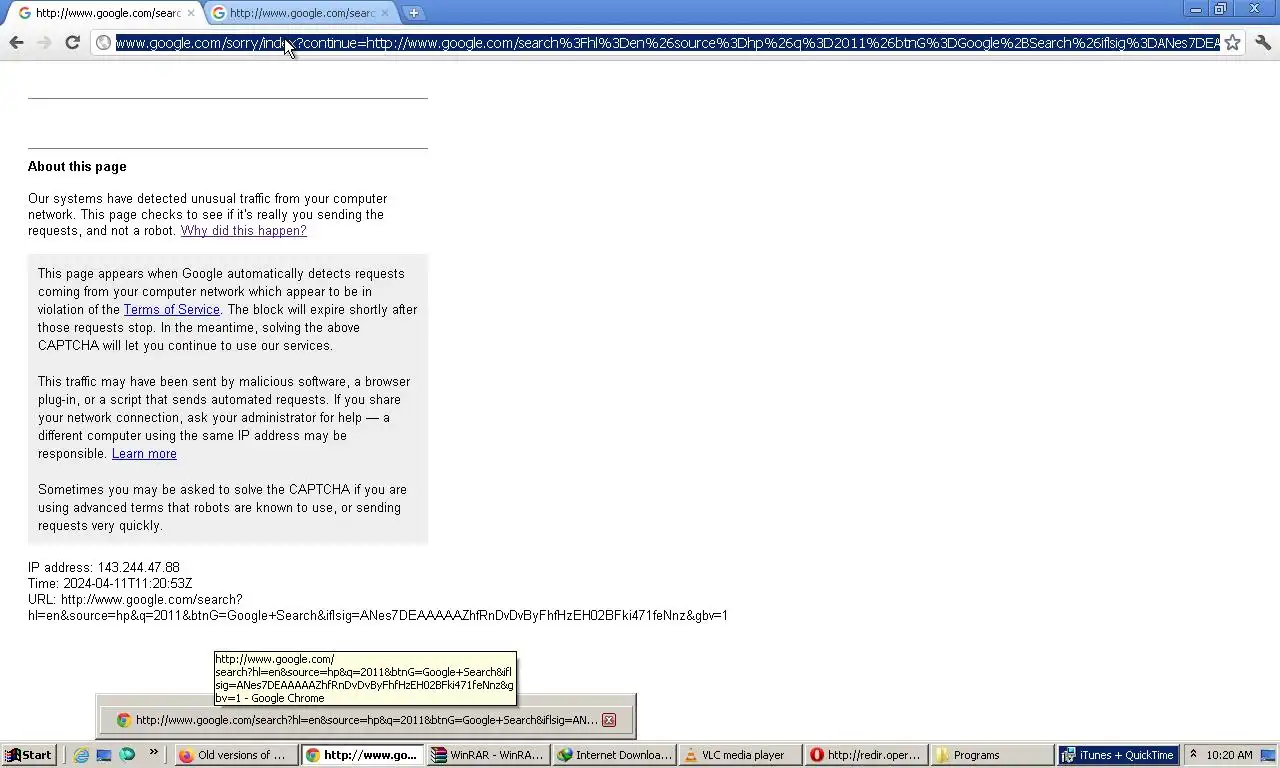
Task: Click the 'About this page' heading
Action: tap(77, 166)
